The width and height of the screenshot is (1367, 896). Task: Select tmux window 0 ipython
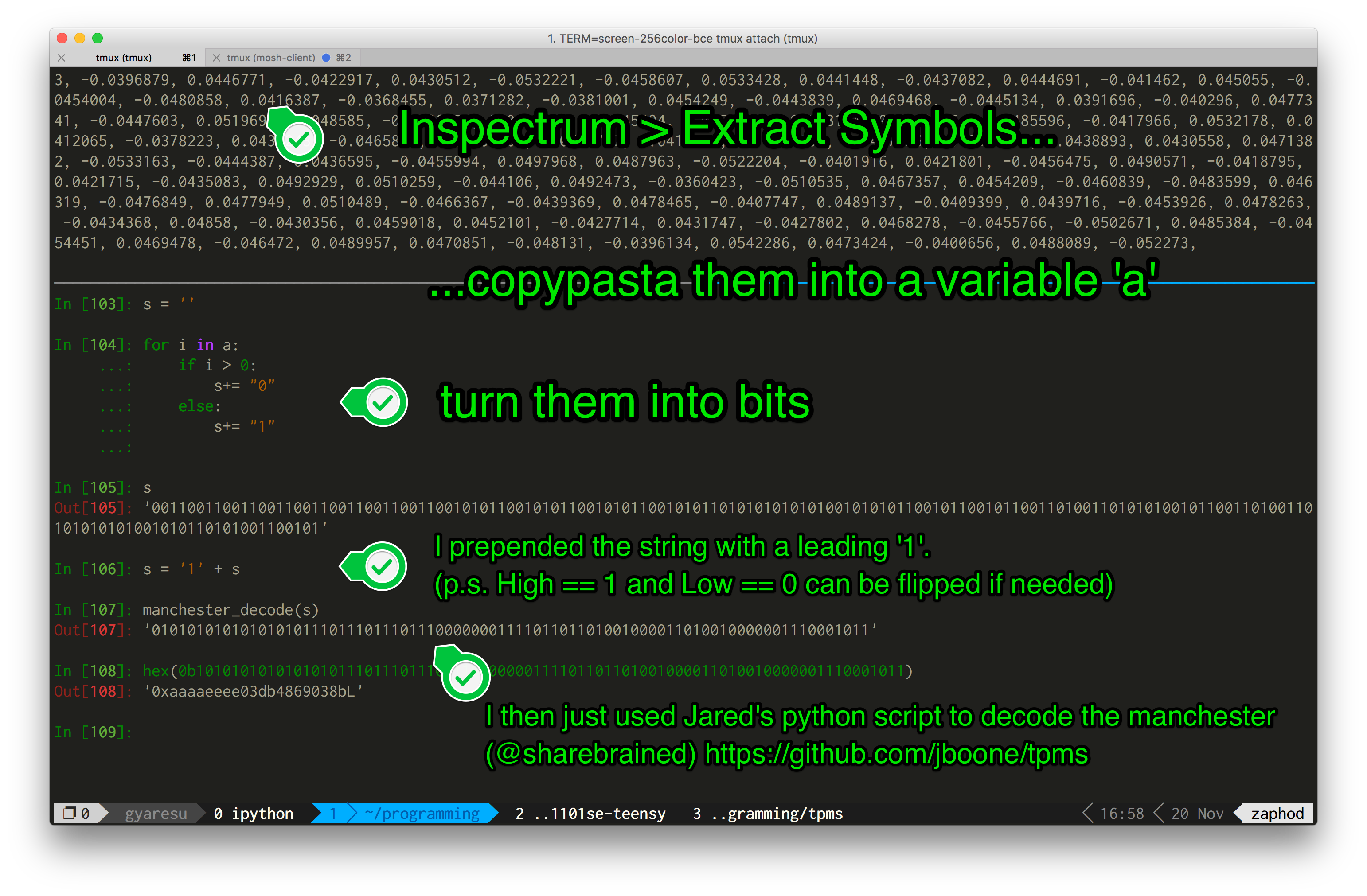tap(253, 813)
